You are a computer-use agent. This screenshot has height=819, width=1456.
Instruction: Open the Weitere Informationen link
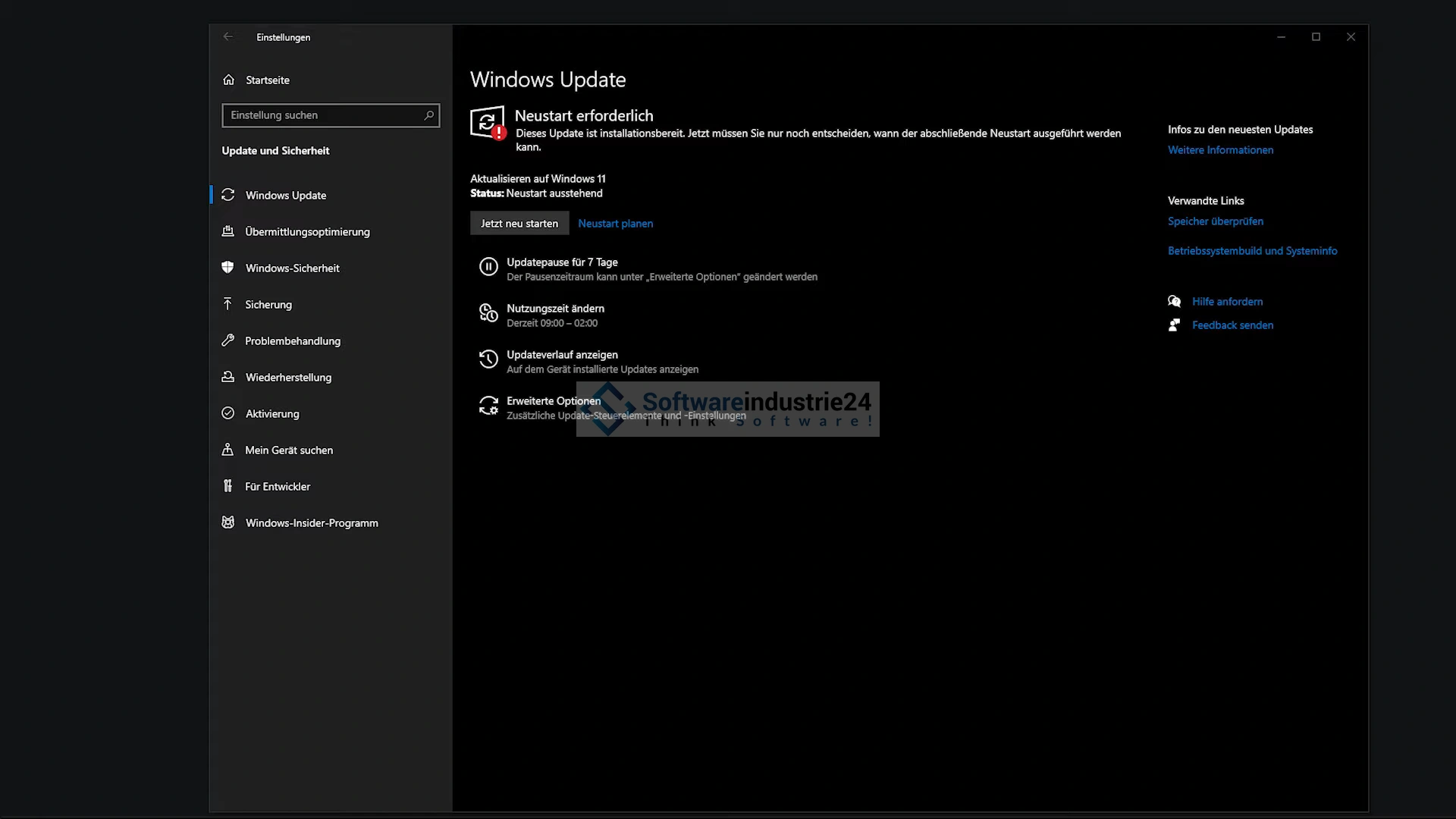[1220, 150]
